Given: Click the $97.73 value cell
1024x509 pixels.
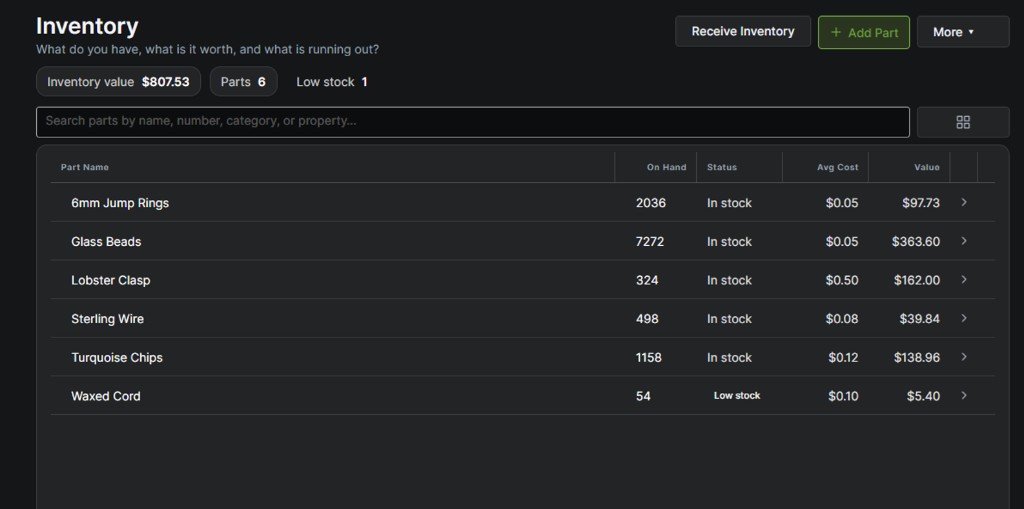Looking at the screenshot, I should point(921,203).
